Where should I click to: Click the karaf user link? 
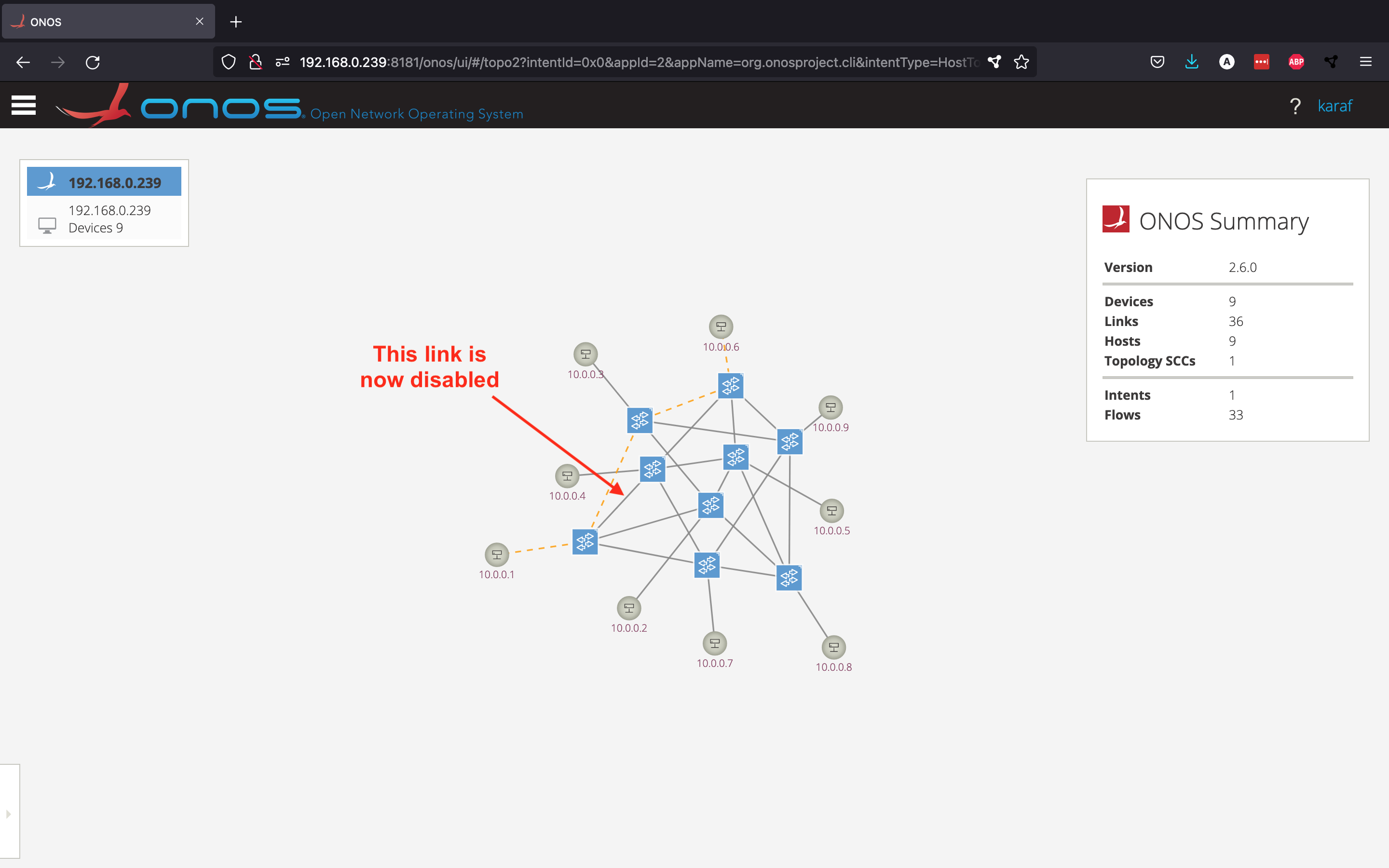point(1335,106)
